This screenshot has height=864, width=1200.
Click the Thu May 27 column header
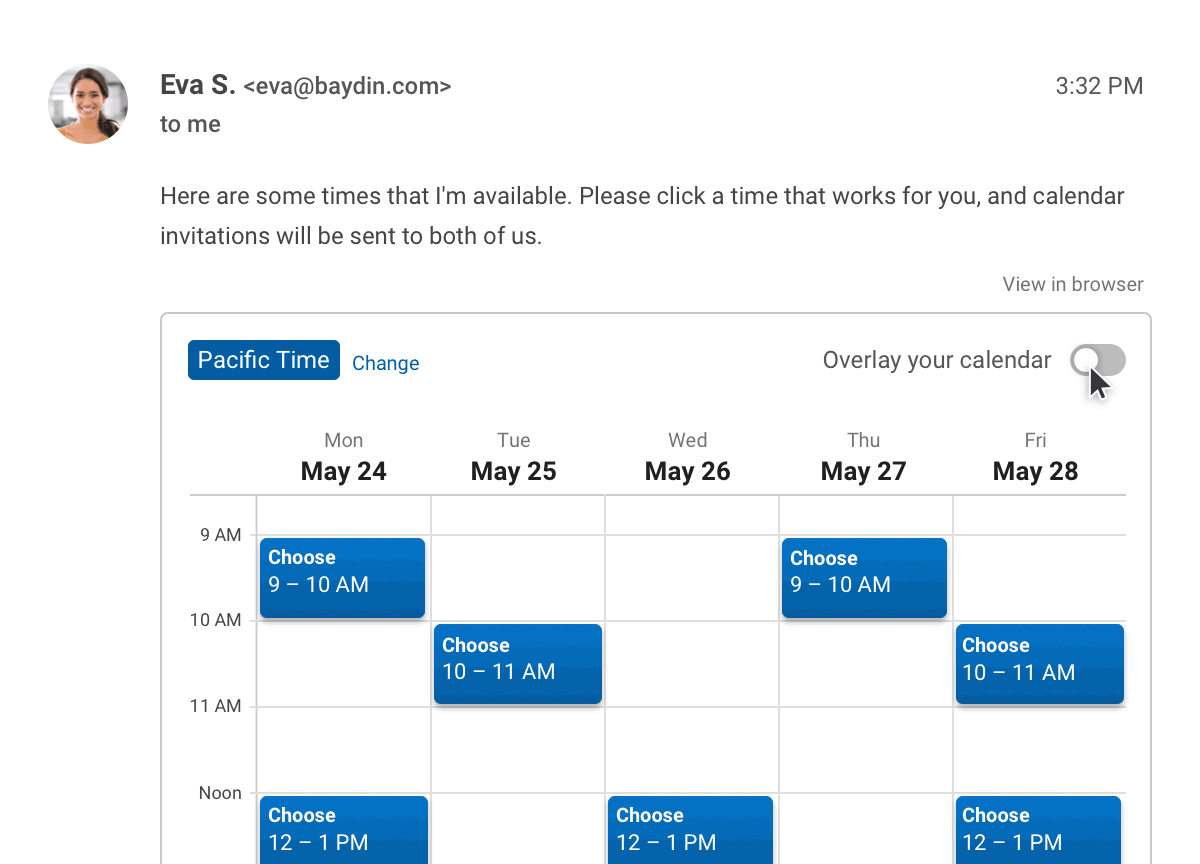tap(864, 458)
